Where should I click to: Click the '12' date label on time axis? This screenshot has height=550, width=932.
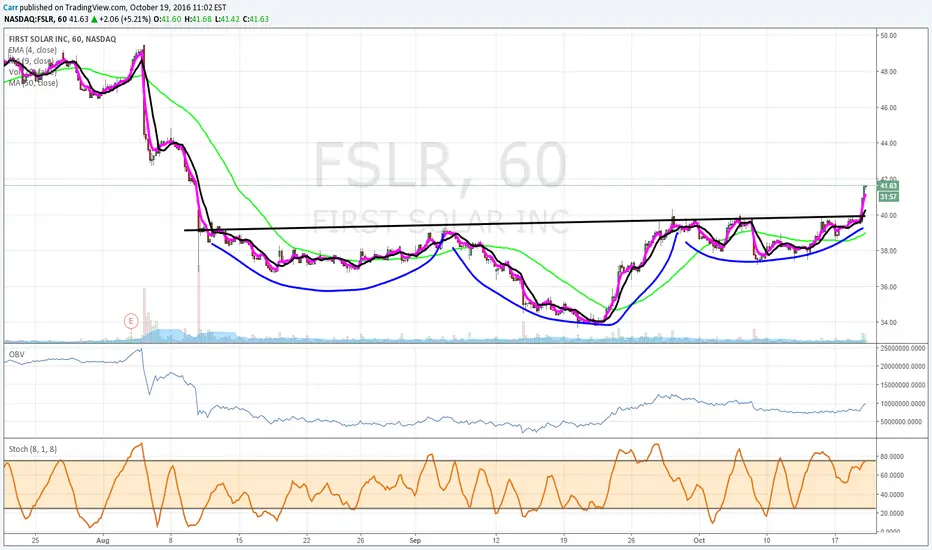496,540
